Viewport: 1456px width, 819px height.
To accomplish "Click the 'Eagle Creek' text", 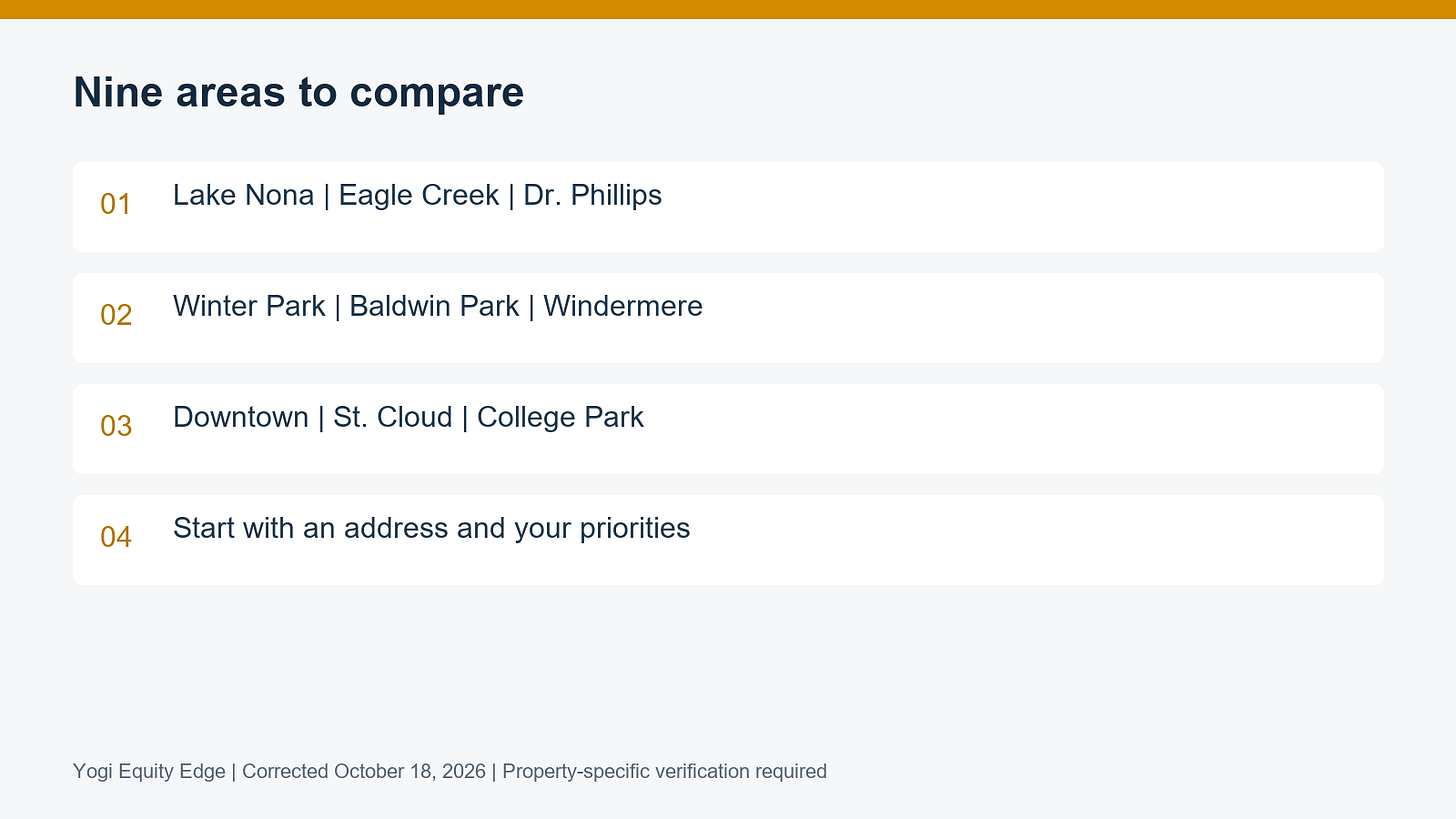I will coord(419,195).
